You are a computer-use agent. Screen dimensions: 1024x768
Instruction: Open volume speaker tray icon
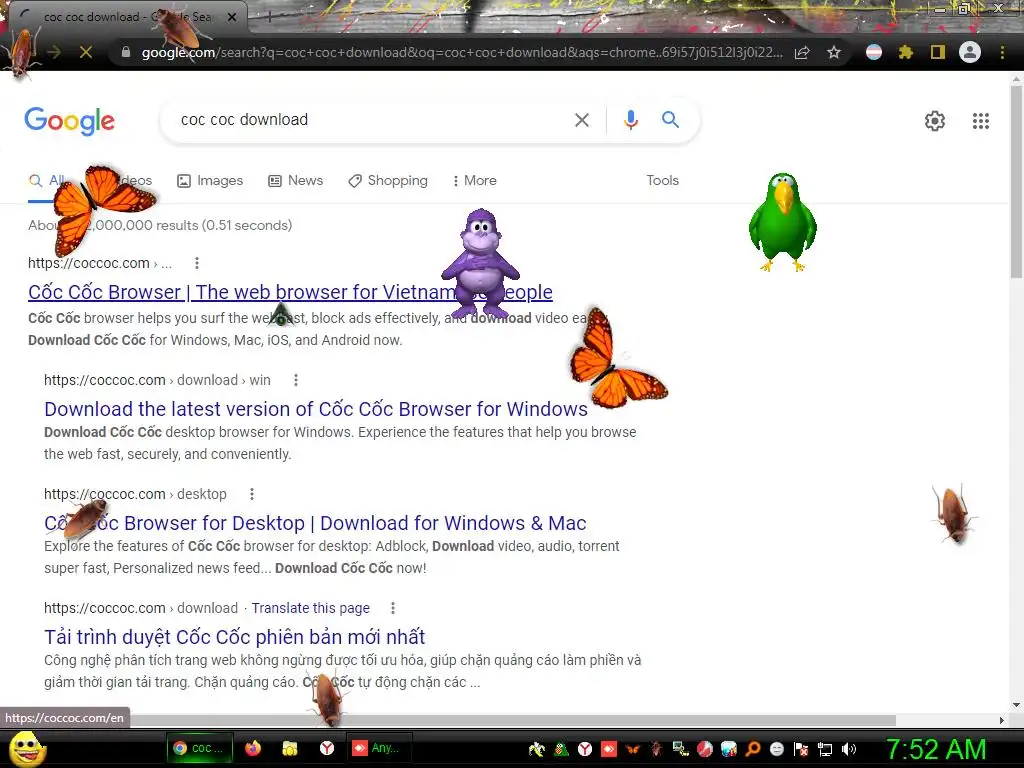pos(849,749)
